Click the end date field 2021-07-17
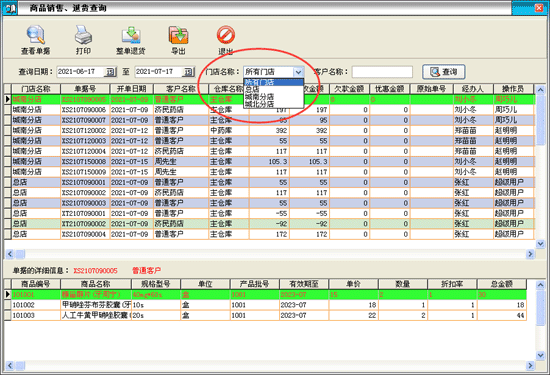The height and width of the screenshot is (375, 550). 159,72
